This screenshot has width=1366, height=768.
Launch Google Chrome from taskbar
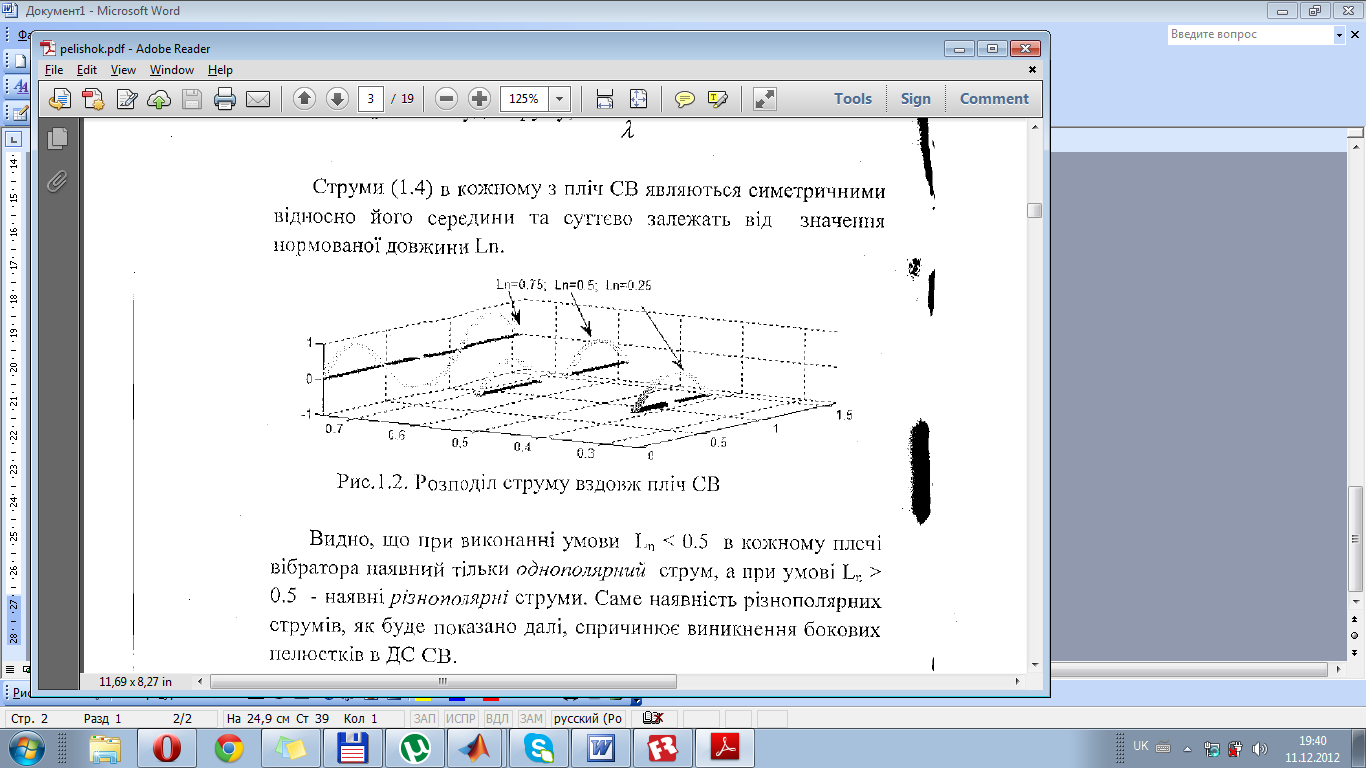point(229,748)
